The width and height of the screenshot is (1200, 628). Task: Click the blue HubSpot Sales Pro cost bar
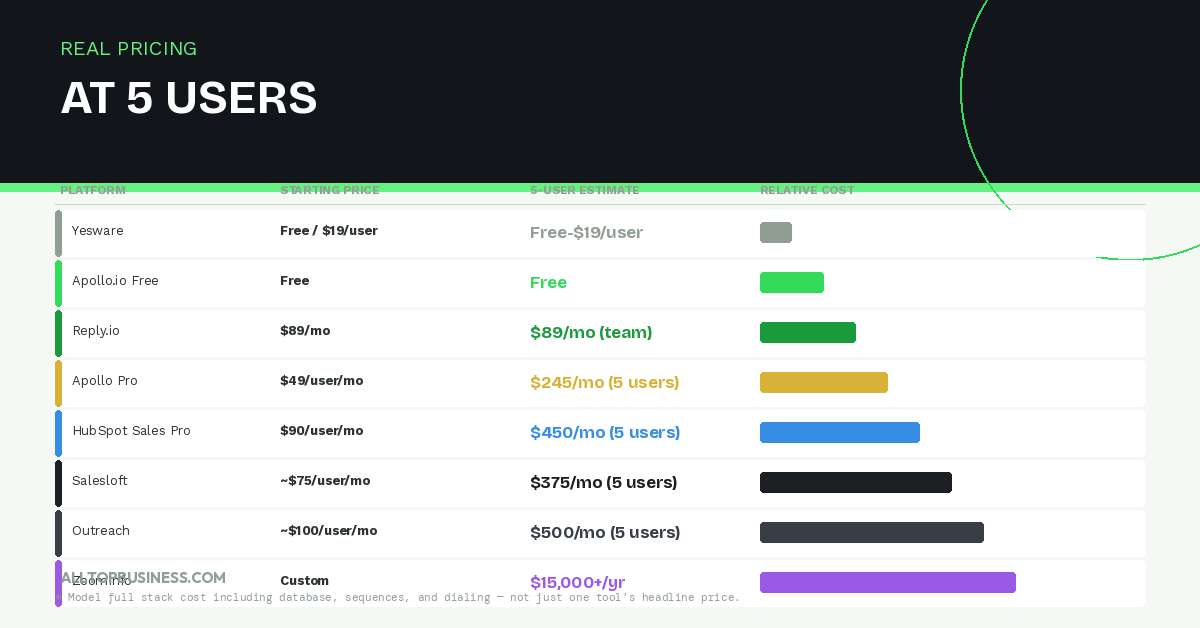point(840,433)
